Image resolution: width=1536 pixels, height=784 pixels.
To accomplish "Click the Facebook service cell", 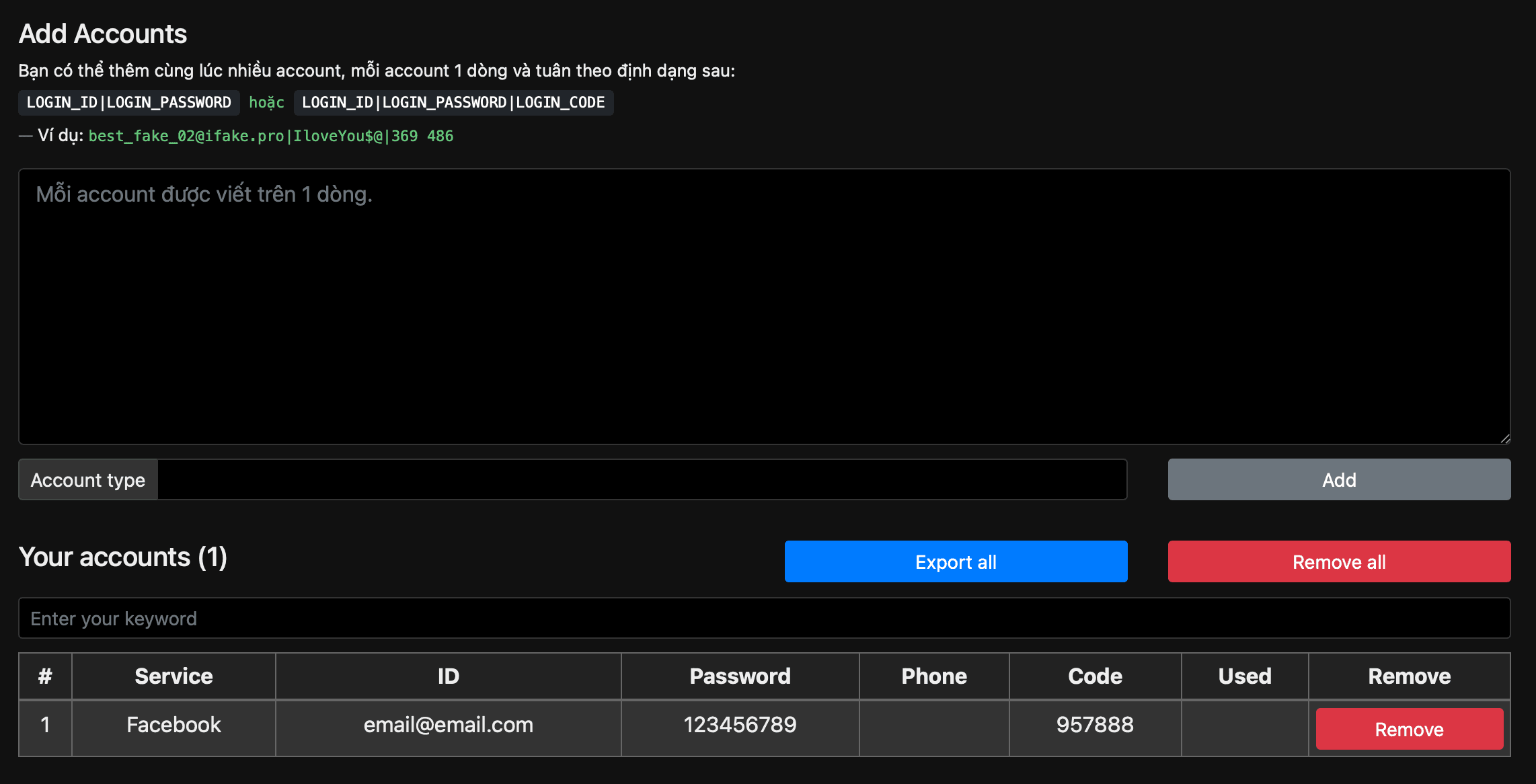I will [174, 725].
